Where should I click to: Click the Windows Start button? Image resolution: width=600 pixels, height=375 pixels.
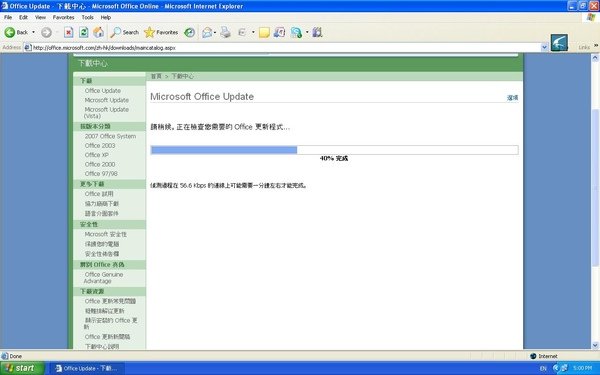click(x=22, y=368)
